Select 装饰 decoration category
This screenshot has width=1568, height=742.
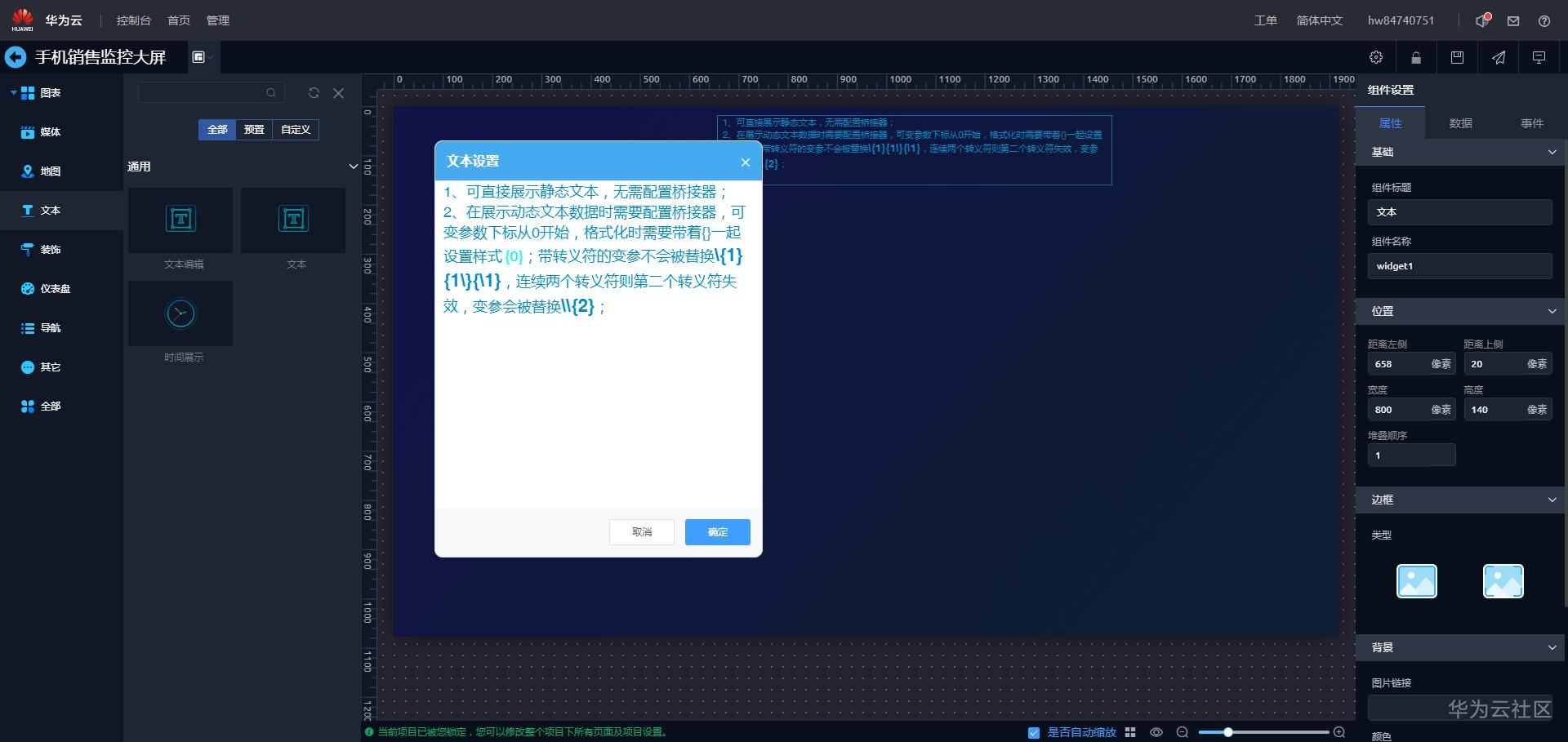pos(61,250)
